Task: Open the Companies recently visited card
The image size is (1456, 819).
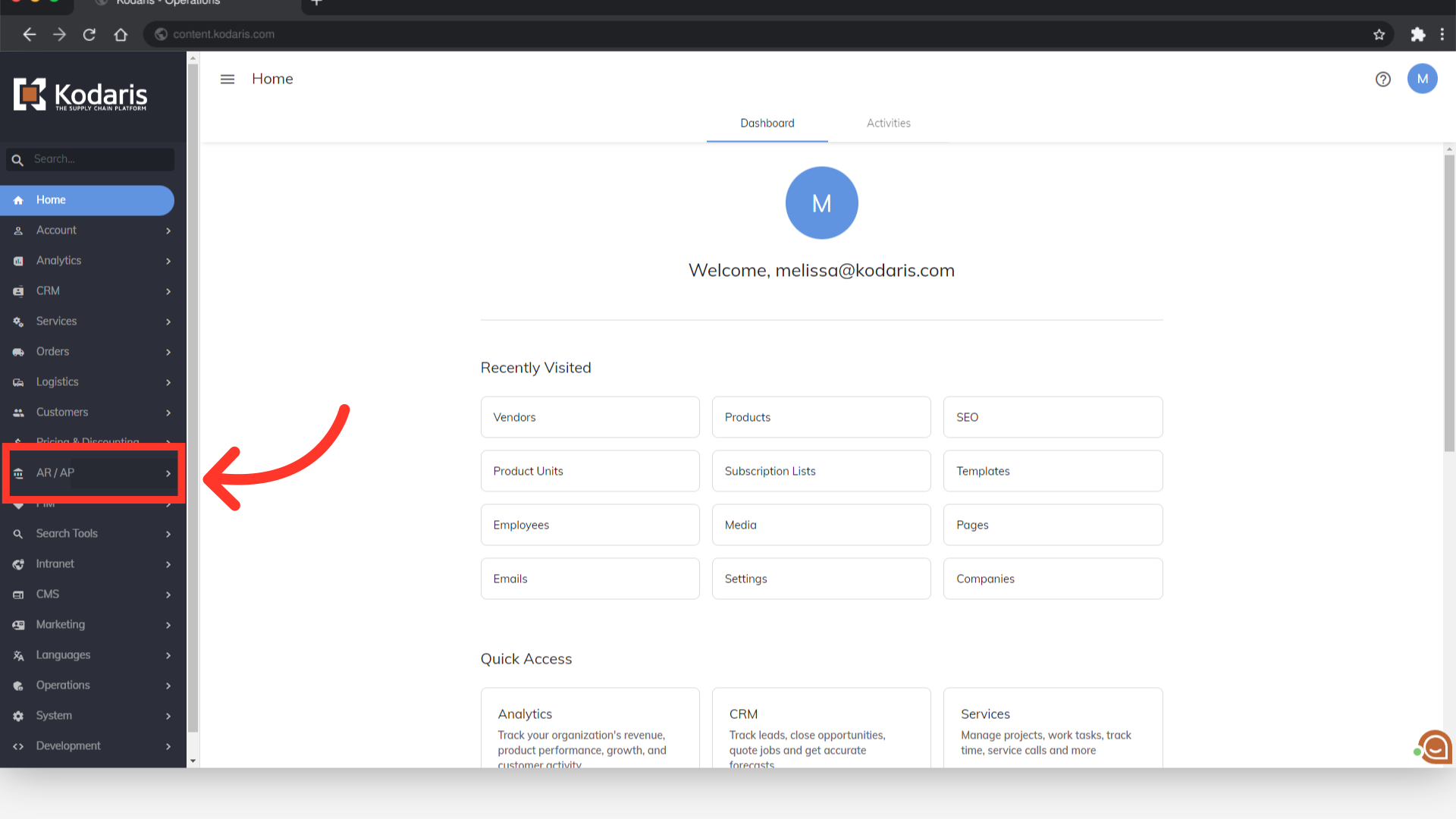Action: pyautogui.click(x=1052, y=579)
